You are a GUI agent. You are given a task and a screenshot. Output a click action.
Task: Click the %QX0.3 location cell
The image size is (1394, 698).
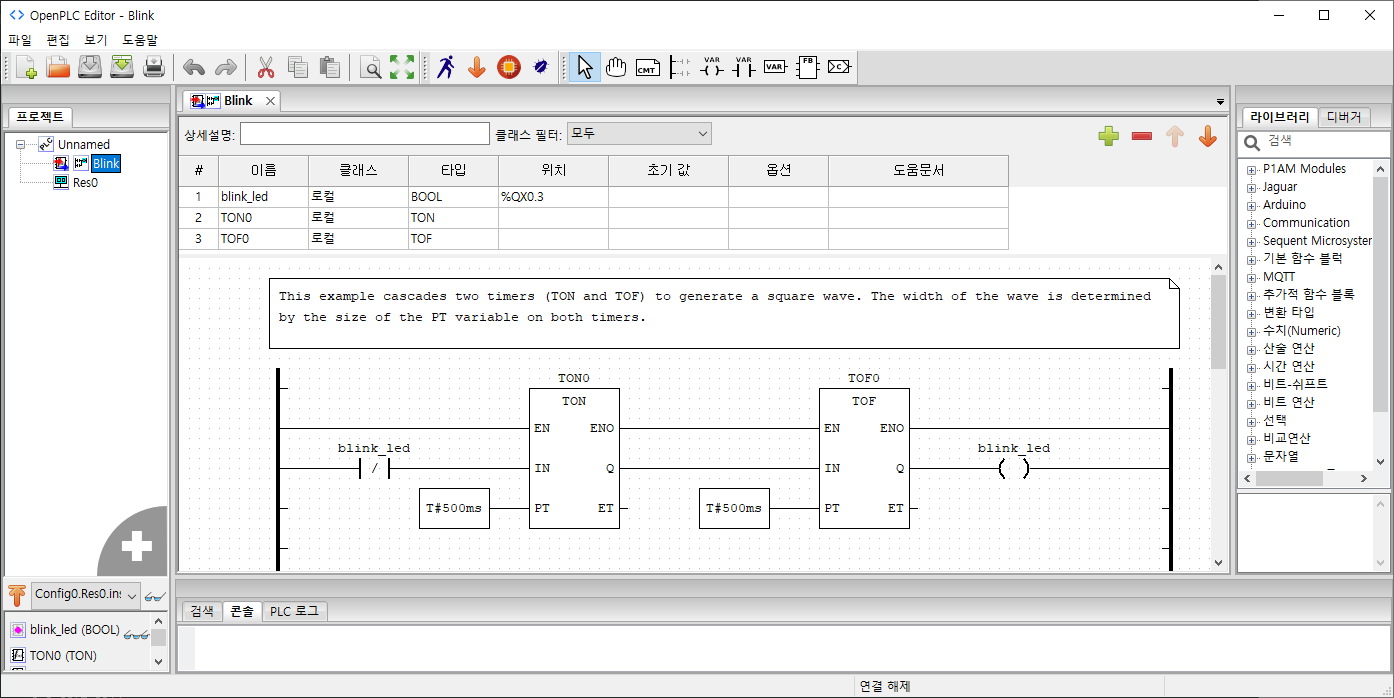coord(553,197)
